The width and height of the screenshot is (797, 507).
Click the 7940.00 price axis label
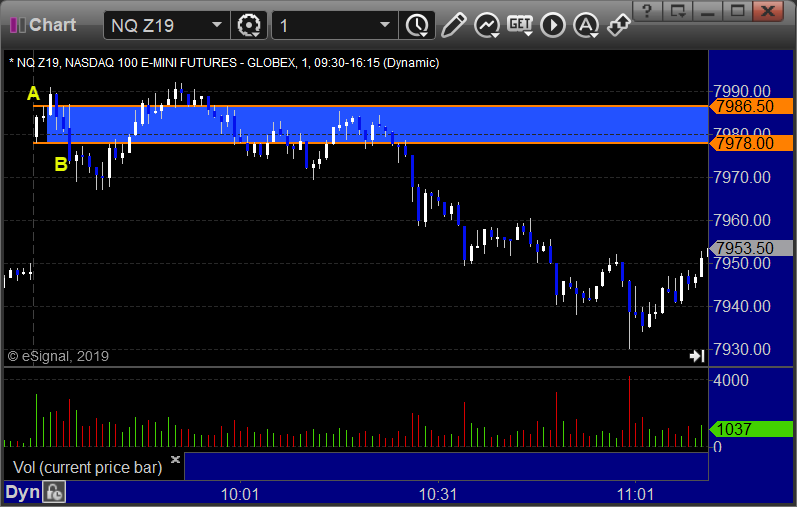(x=742, y=306)
